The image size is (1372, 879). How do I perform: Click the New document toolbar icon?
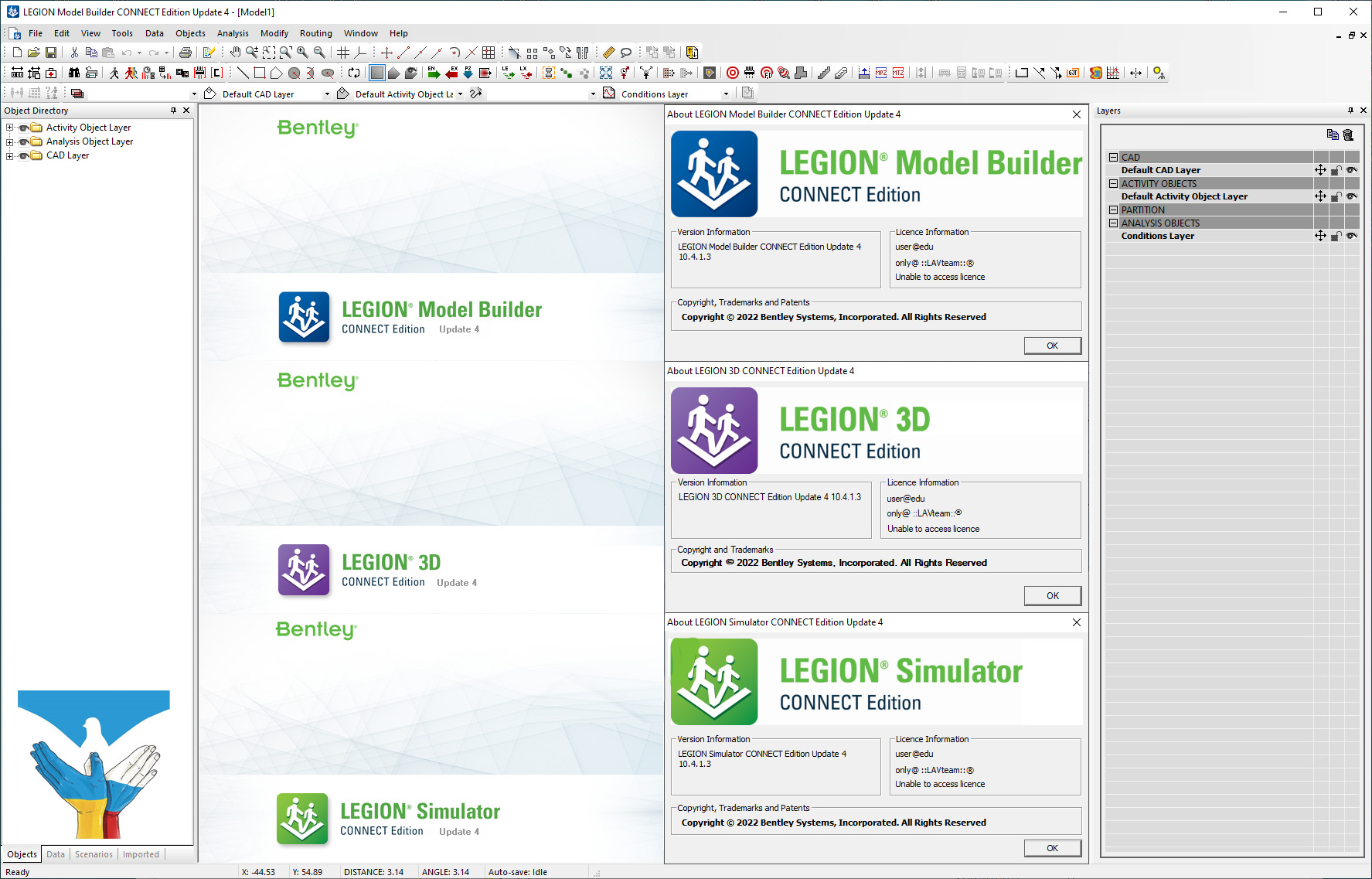pos(17,53)
